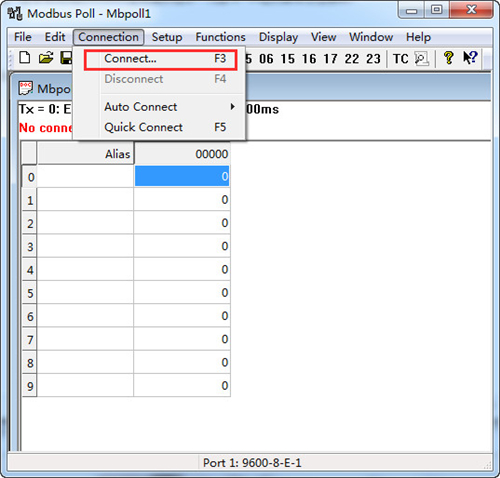Click the Modbus Poll application title icon

point(15,13)
